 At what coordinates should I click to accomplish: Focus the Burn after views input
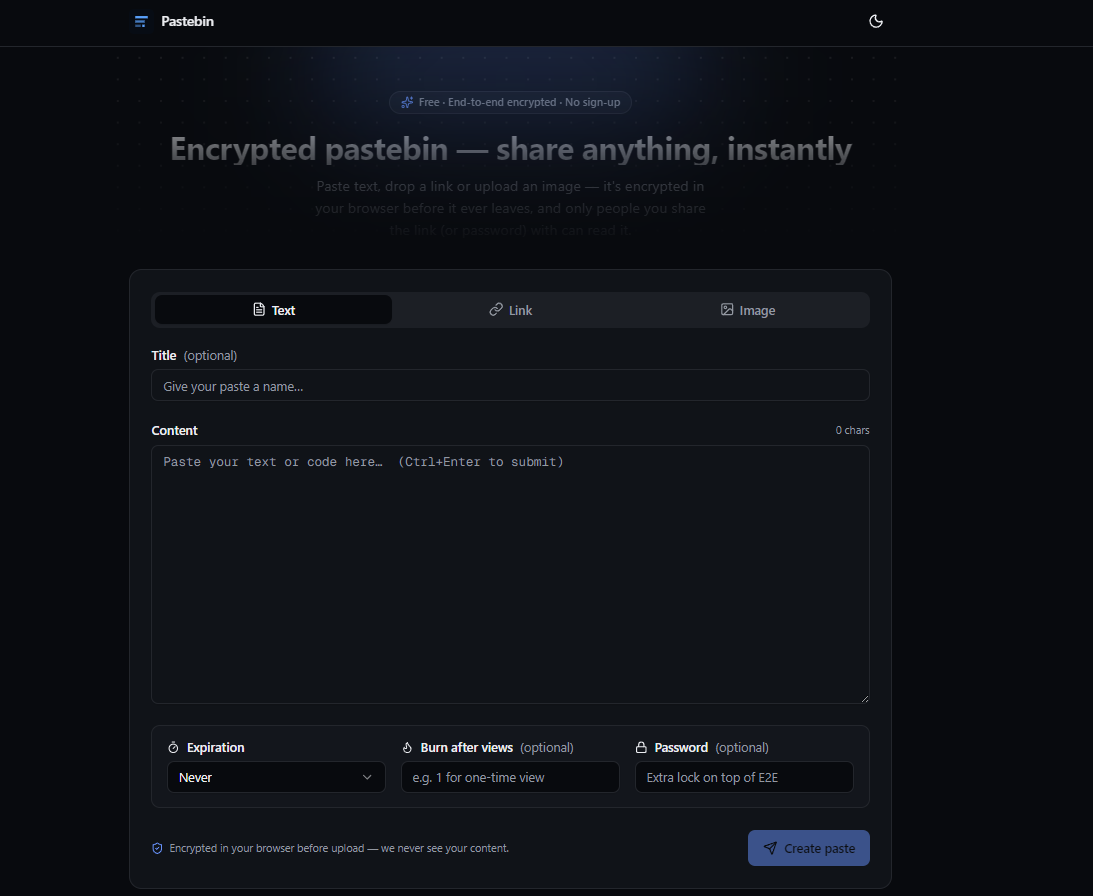510,777
